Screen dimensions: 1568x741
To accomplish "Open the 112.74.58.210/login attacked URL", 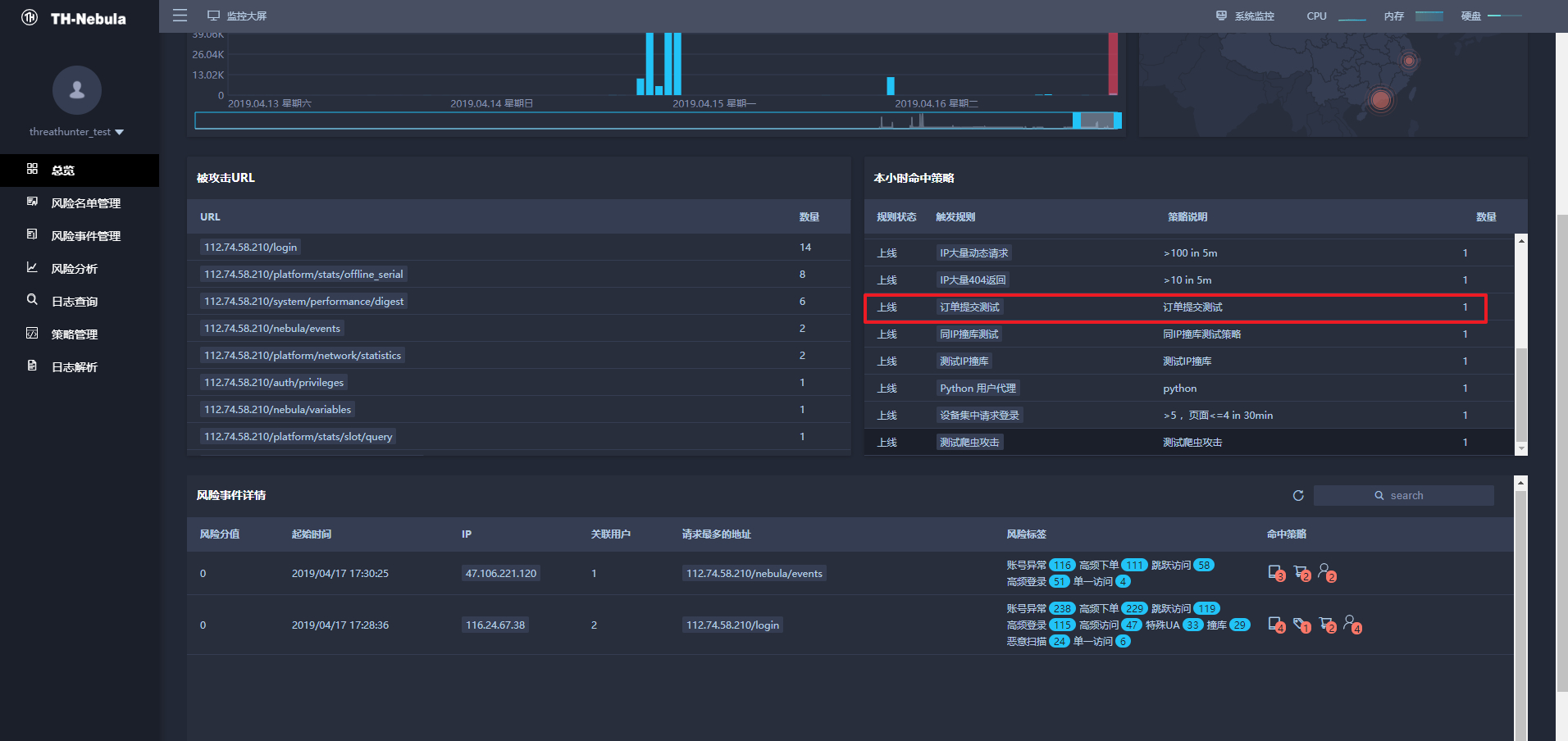I will (x=251, y=247).
